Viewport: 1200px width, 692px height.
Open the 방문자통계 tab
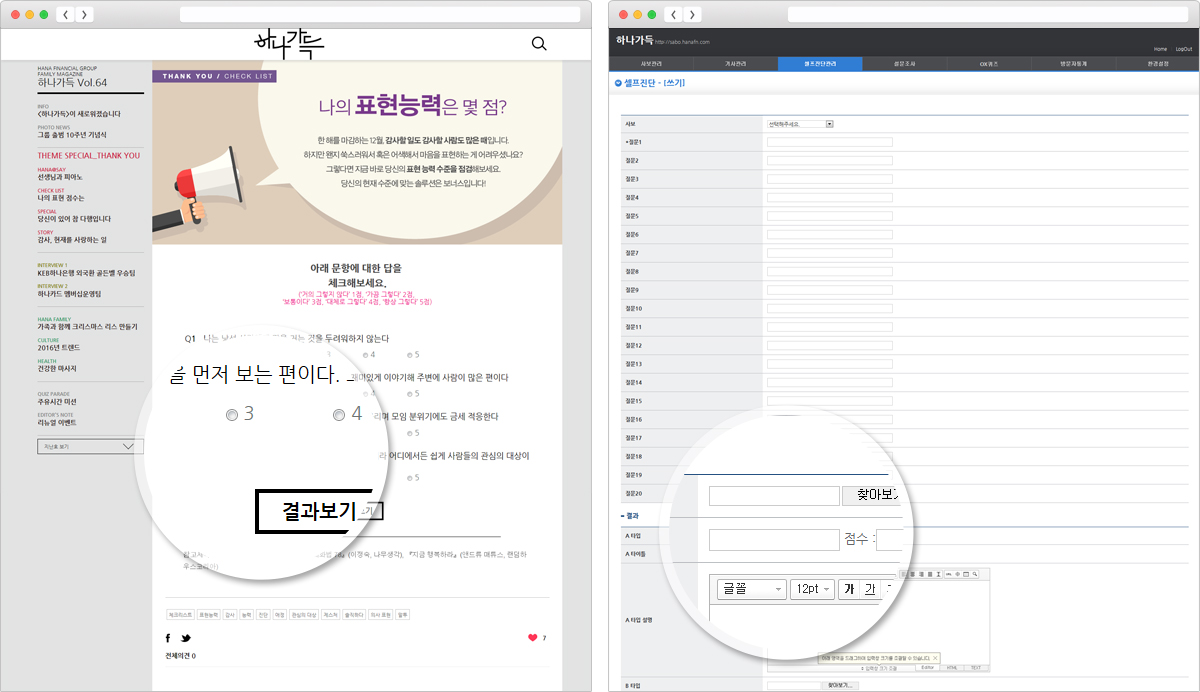(x=1074, y=64)
